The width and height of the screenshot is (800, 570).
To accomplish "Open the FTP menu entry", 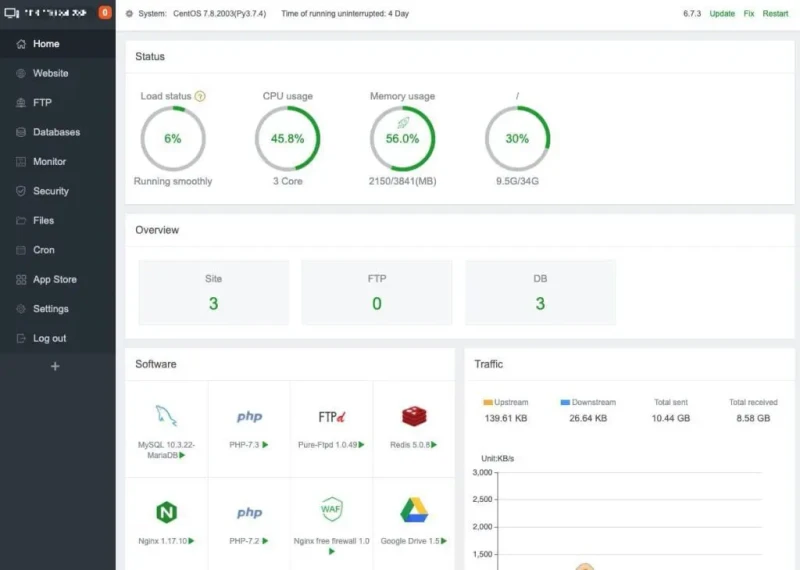I will 58,103.
